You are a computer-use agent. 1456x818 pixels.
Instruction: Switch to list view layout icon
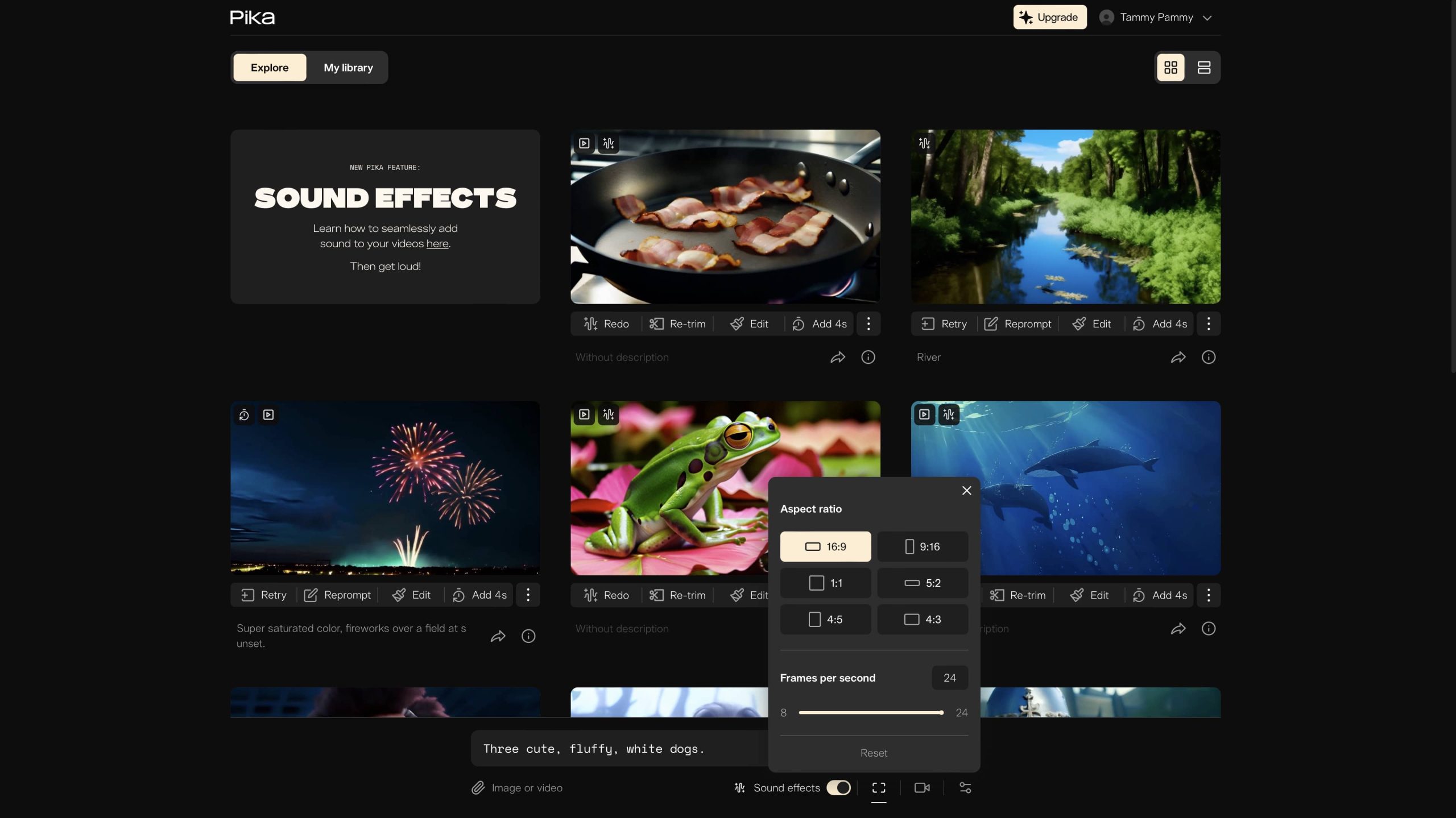pyautogui.click(x=1203, y=68)
